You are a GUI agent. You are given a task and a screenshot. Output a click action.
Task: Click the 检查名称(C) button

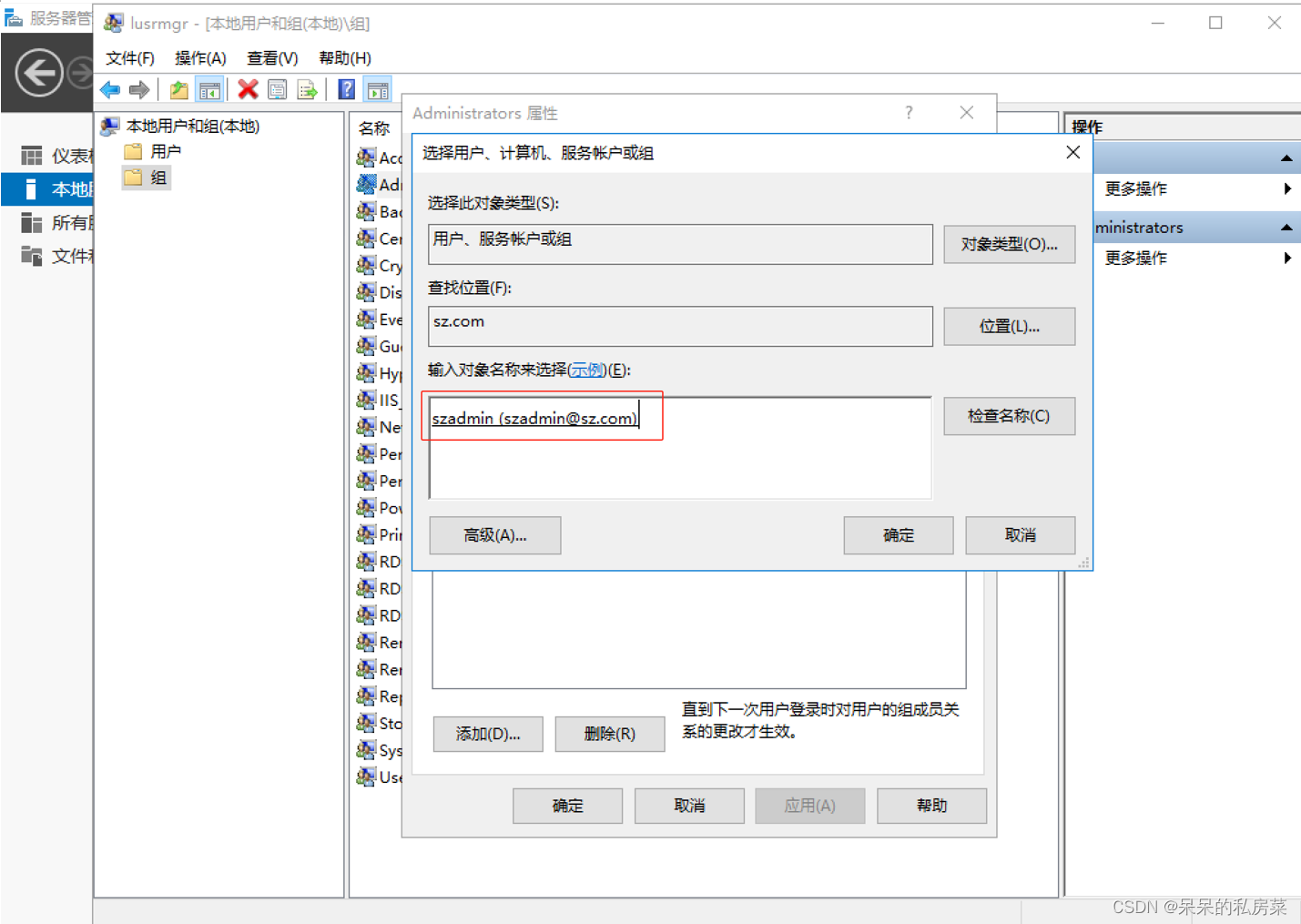pyautogui.click(x=1009, y=416)
